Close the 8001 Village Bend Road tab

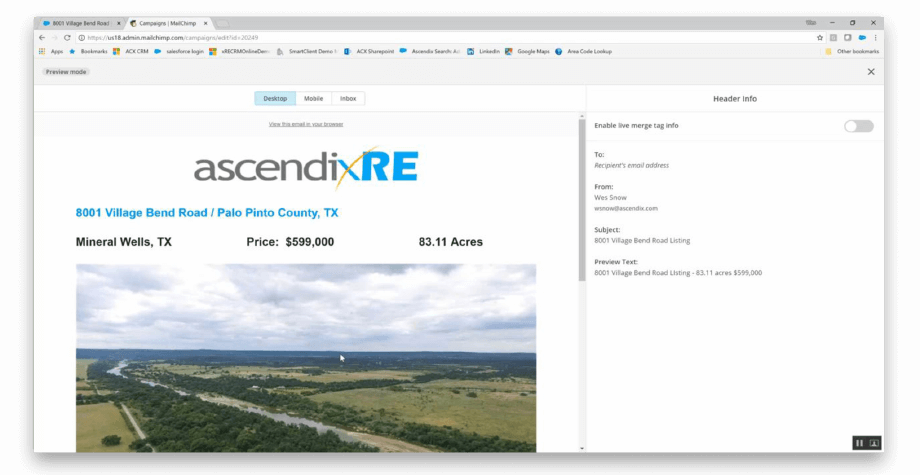(x=119, y=23)
